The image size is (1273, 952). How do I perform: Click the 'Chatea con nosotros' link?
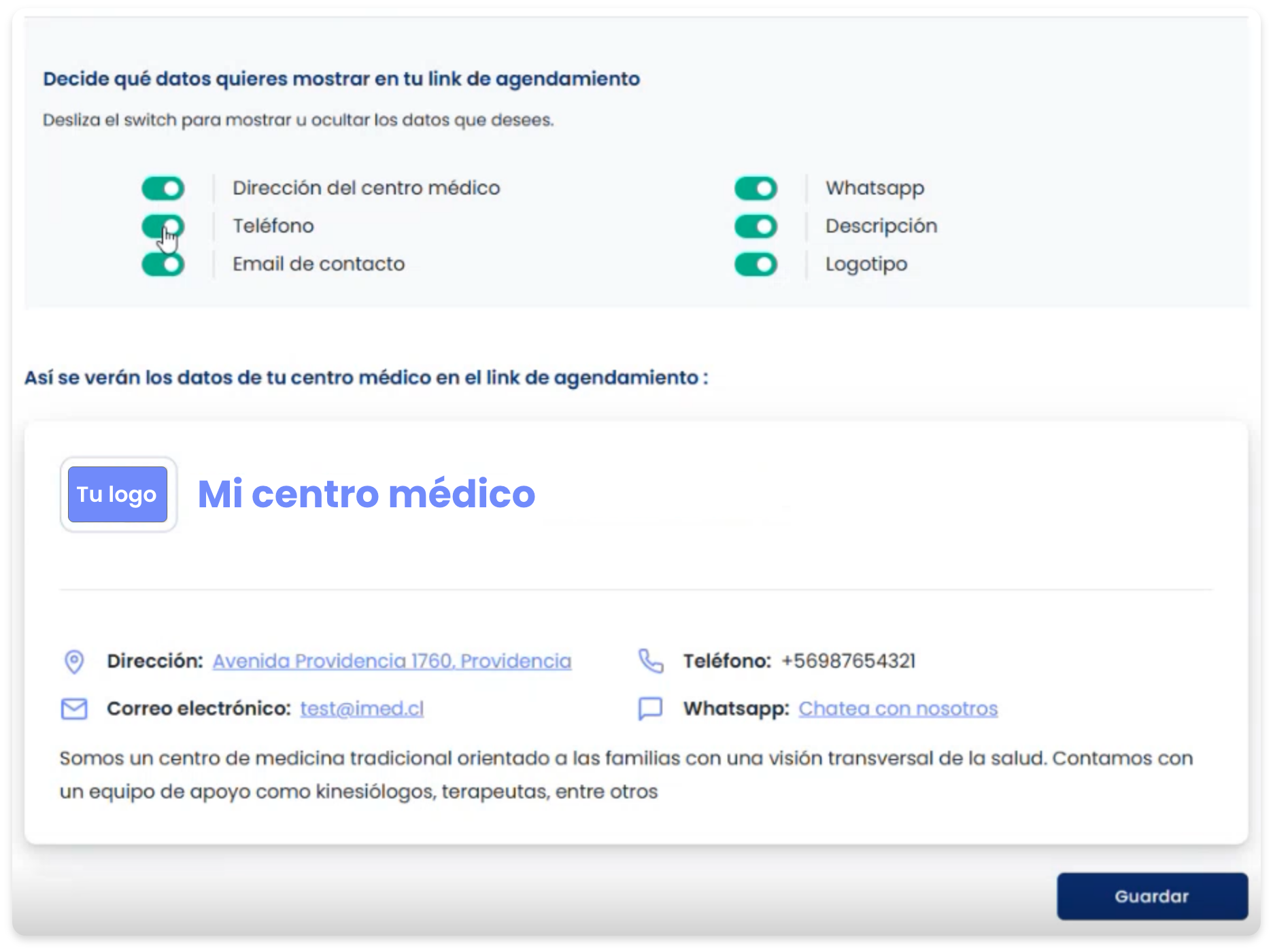(x=898, y=709)
